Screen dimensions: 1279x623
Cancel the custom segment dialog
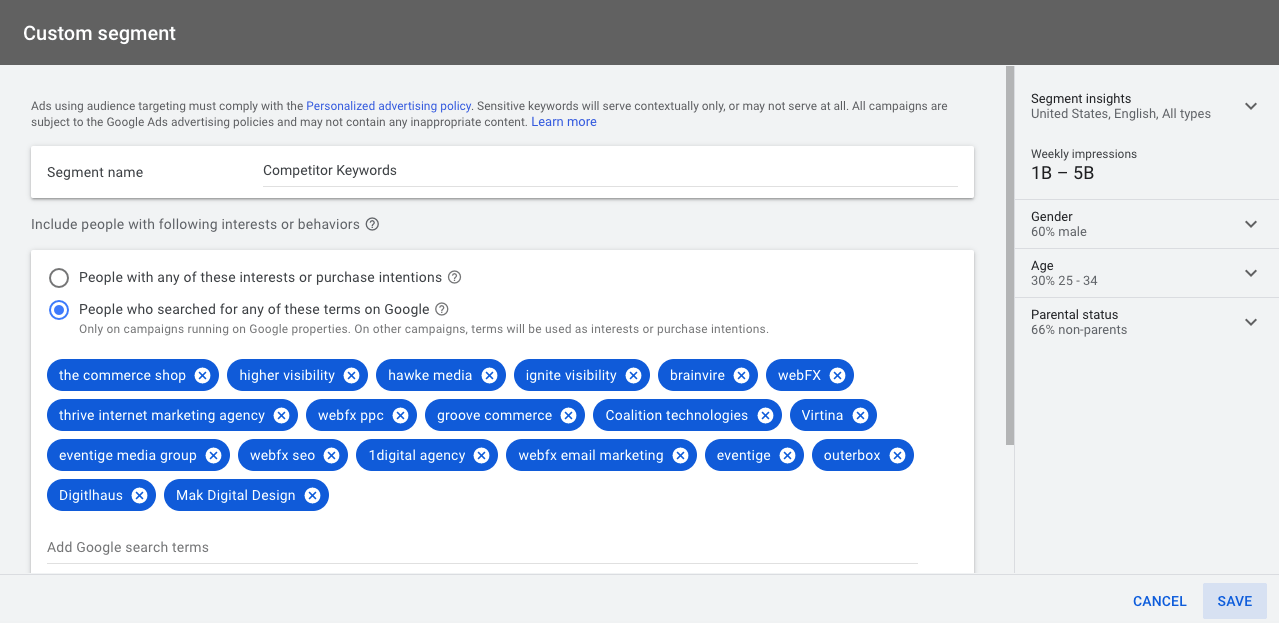[x=1160, y=601]
